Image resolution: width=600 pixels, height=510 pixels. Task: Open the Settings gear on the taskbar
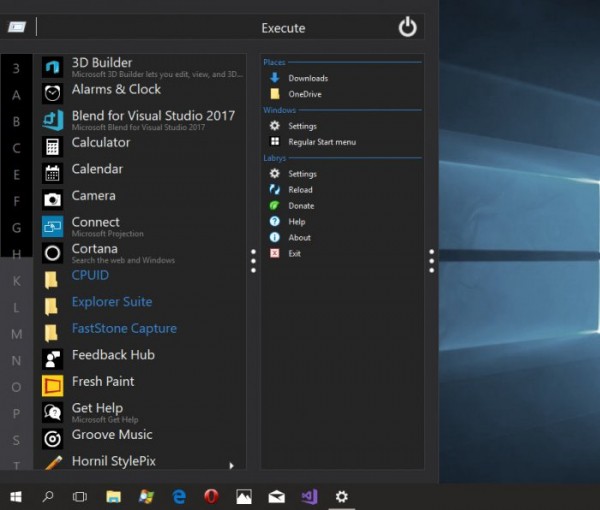coord(342,497)
